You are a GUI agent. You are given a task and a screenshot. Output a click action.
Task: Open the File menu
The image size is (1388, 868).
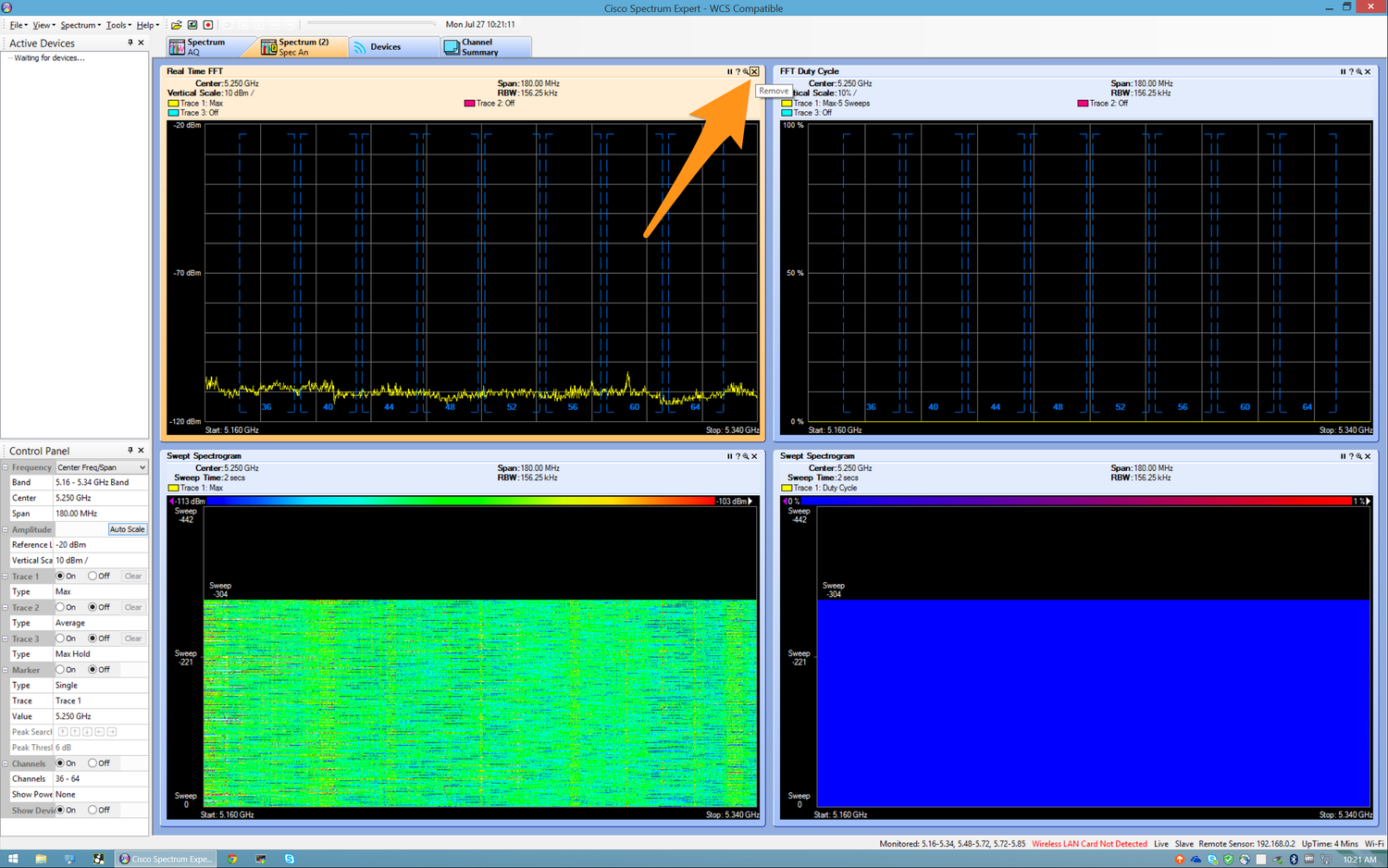pyautogui.click(x=18, y=25)
